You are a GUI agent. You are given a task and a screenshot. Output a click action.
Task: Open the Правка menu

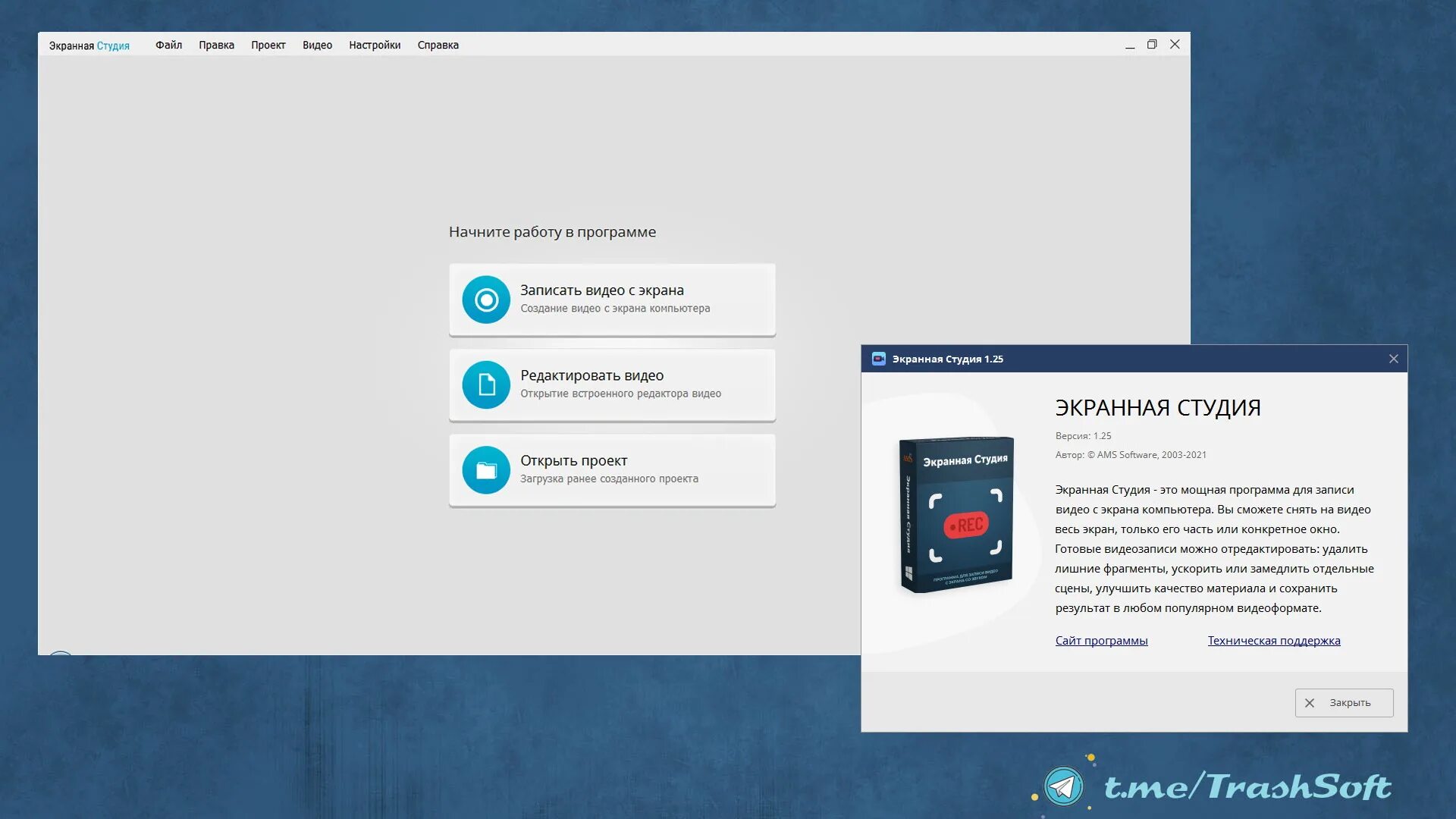click(x=216, y=45)
